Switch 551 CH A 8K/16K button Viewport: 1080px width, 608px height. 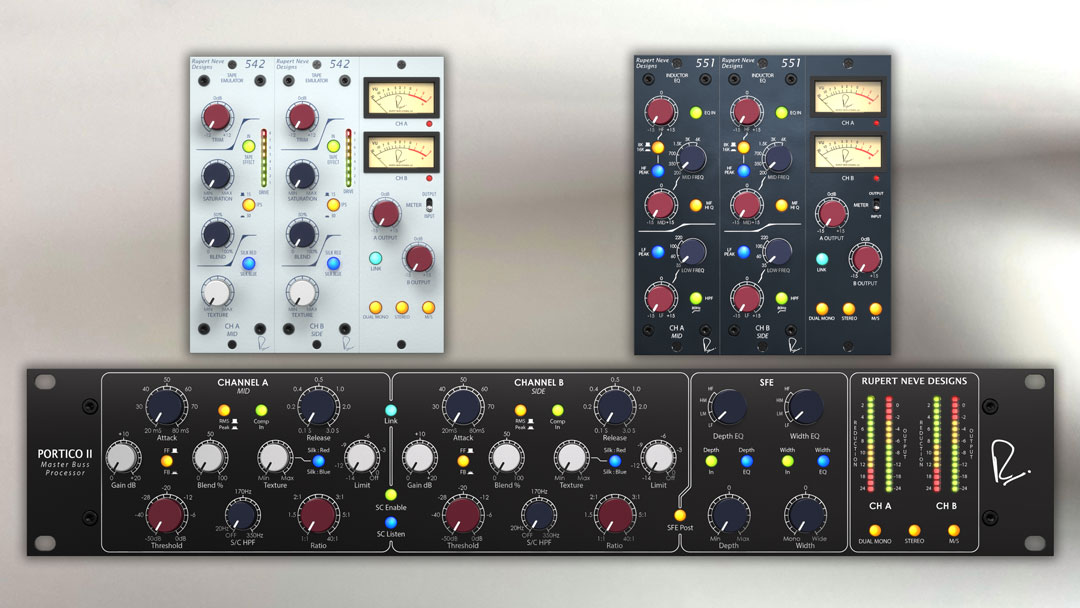tap(658, 147)
